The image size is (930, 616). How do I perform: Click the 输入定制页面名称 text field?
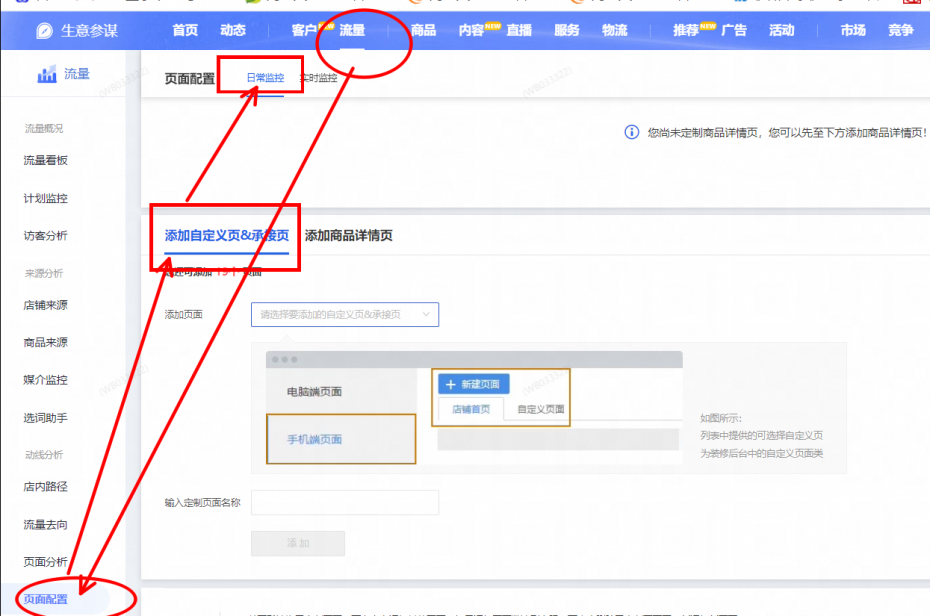(345, 502)
